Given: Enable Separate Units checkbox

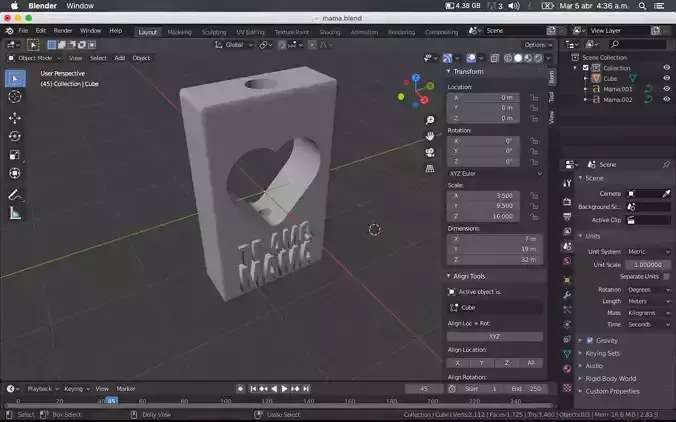Looking at the screenshot, I should 667,276.
